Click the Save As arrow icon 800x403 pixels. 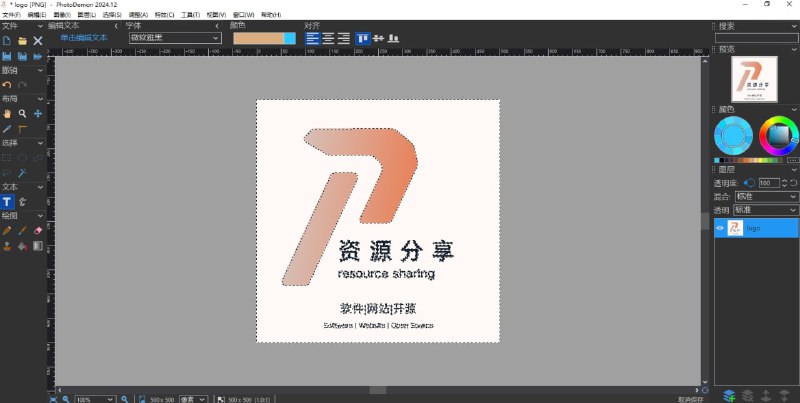point(38,56)
